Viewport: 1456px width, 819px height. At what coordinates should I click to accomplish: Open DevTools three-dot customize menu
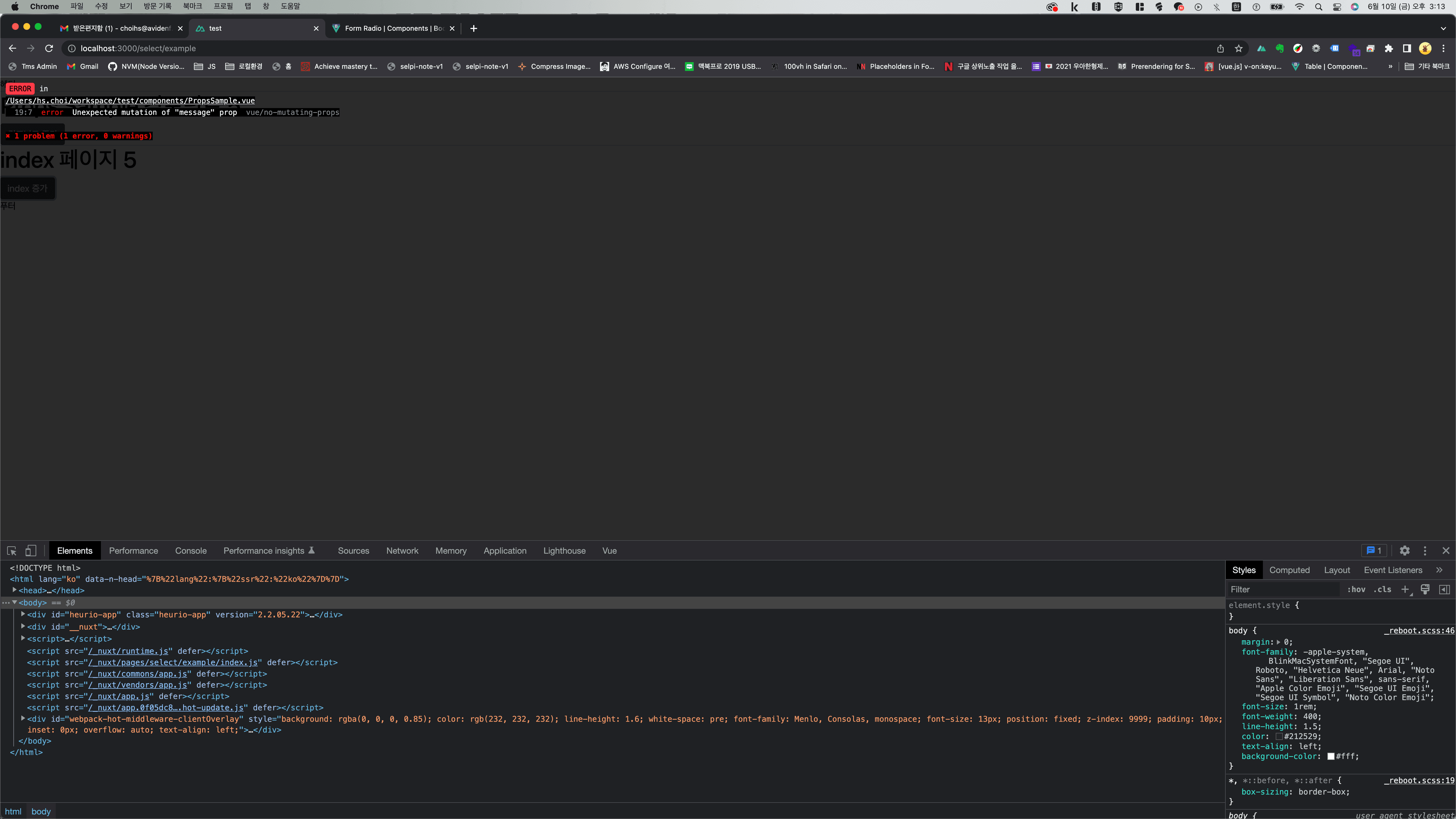coord(1425,551)
